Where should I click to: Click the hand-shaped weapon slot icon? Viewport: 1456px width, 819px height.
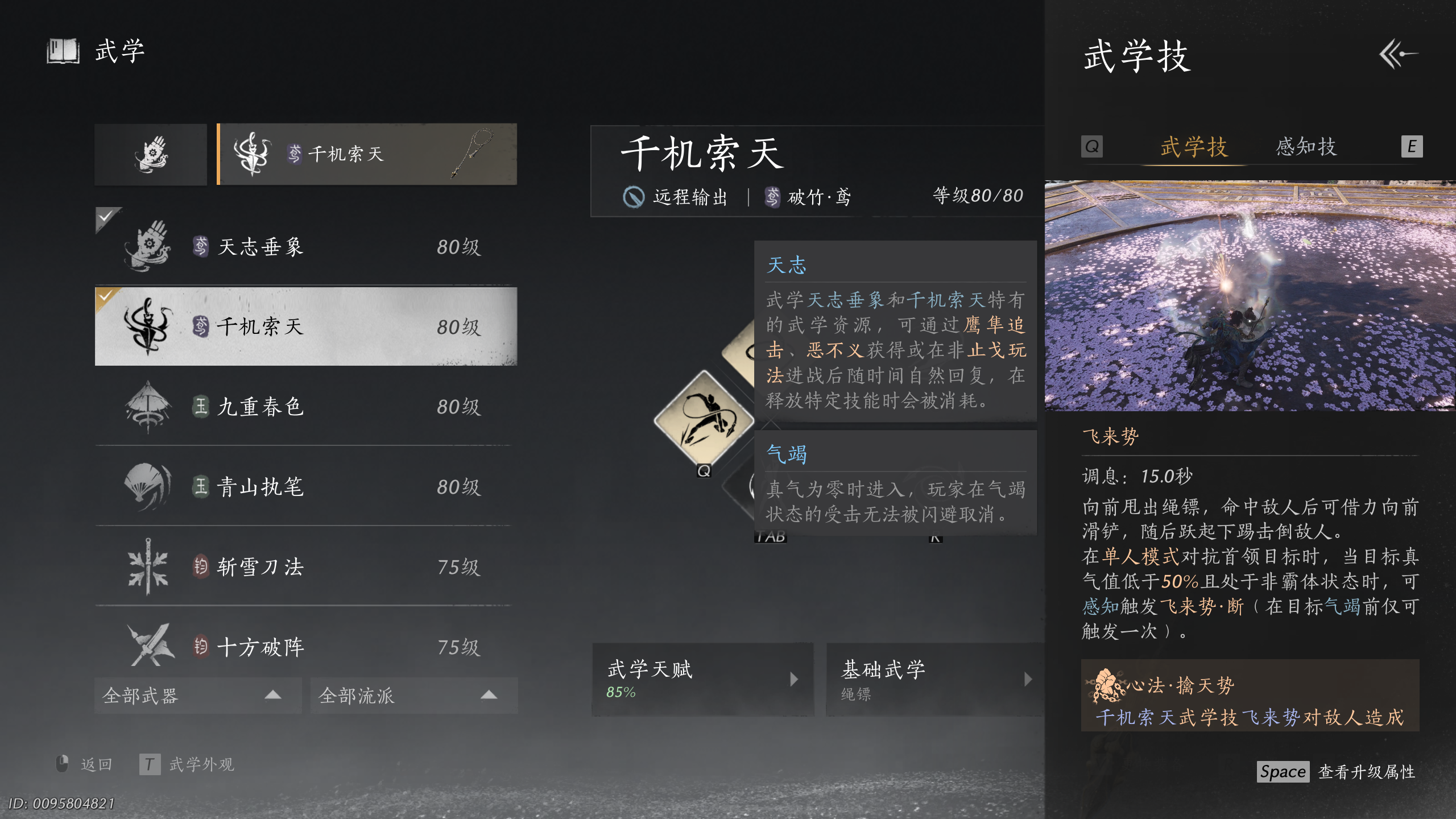tap(151, 154)
